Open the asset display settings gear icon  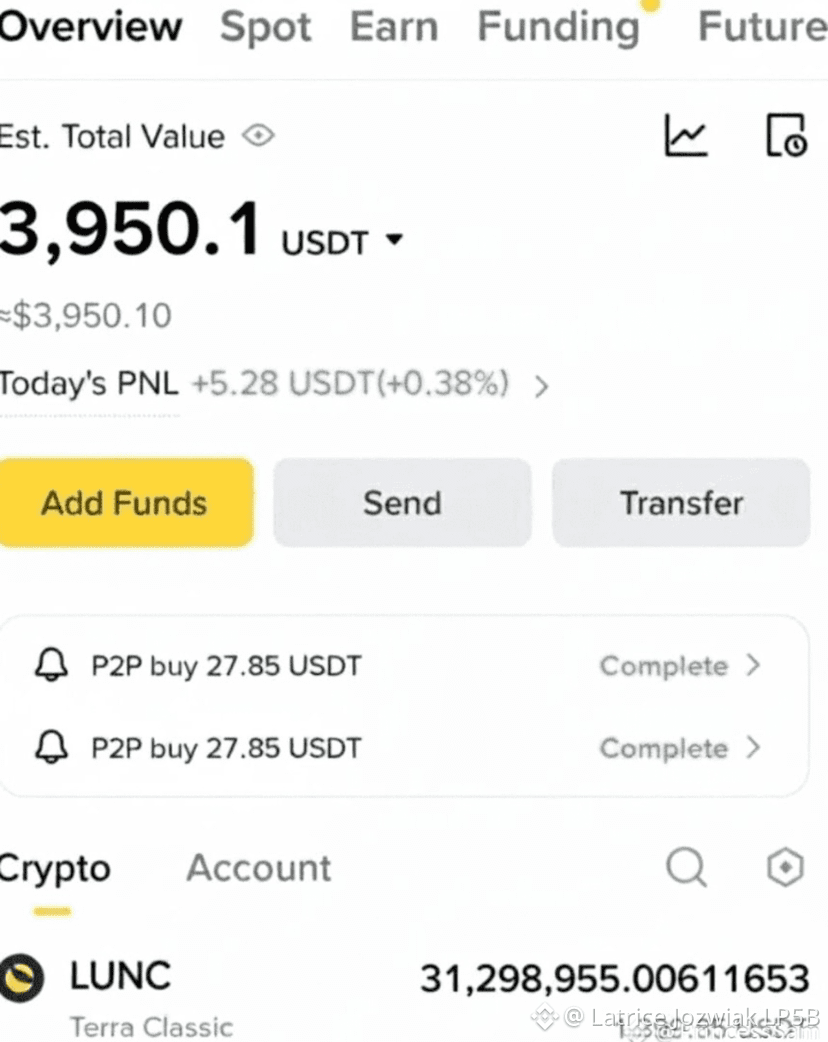785,868
